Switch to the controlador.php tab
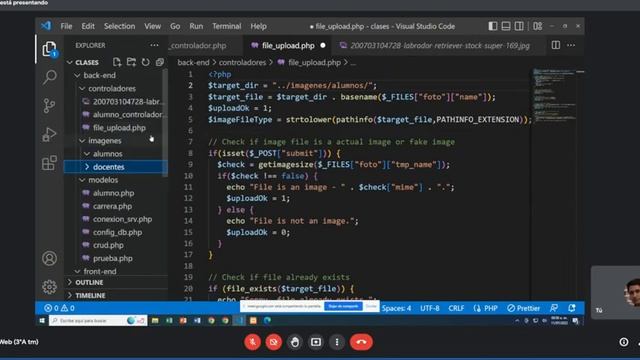The height and width of the screenshot is (360, 640). (x=205, y=45)
